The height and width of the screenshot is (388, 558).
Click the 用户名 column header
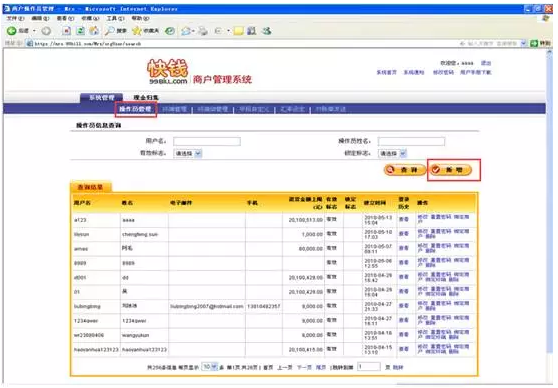(82, 203)
